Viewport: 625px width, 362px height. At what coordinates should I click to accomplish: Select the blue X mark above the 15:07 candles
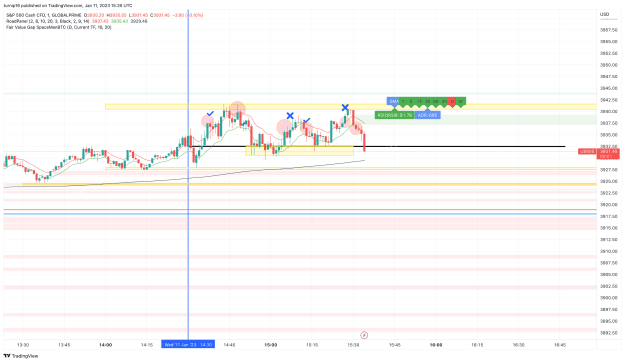(x=290, y=116)
